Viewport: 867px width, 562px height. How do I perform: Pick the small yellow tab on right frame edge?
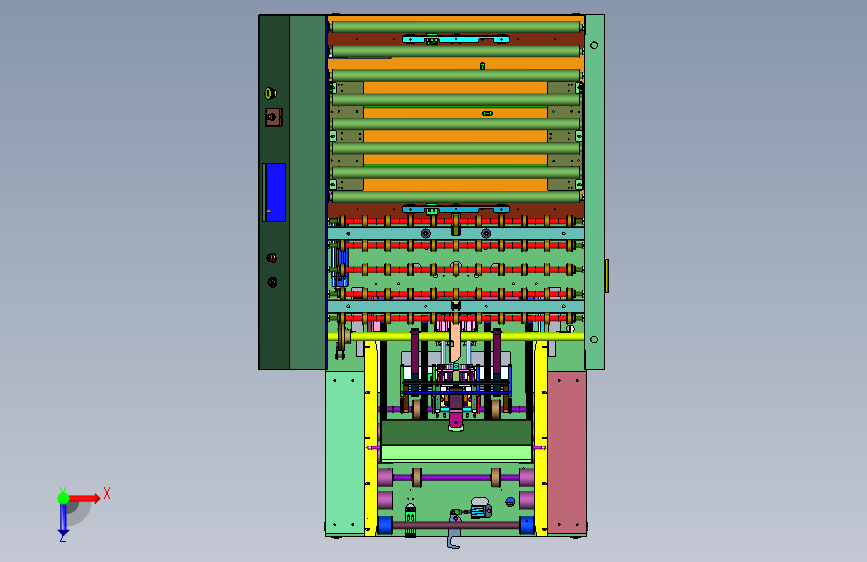(607, 275)
